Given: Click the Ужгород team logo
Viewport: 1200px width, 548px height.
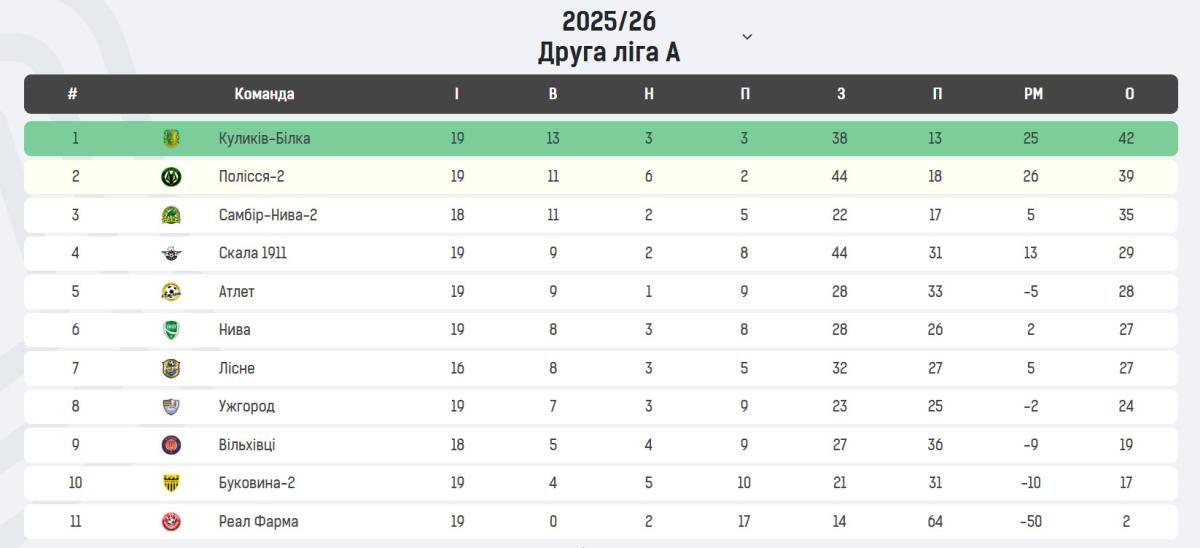Looking at the screenshot, I should tap(171, 406).
